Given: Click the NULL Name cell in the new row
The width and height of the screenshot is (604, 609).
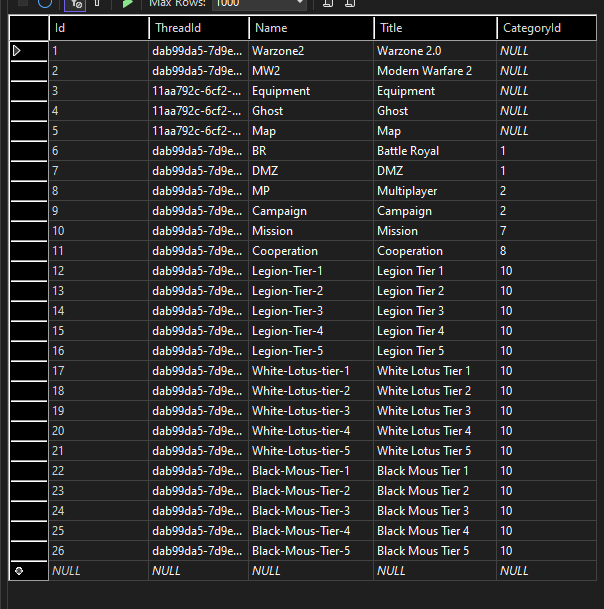Looking at the screenshot, I should tap(311, 571).
